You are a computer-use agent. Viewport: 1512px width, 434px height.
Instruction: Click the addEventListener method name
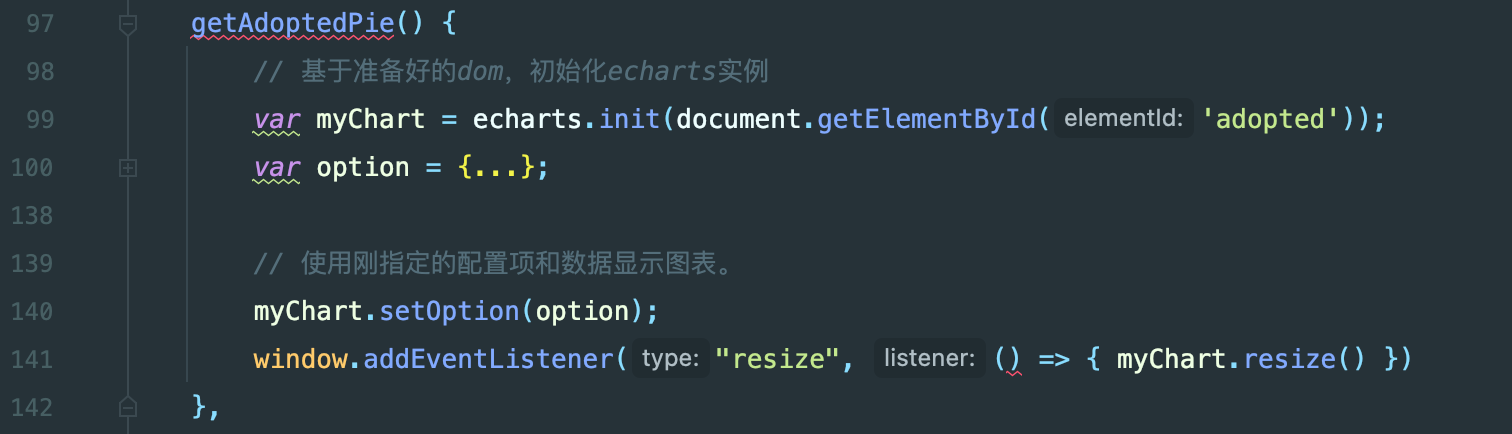pyautogui.click(x=489, y=359)
